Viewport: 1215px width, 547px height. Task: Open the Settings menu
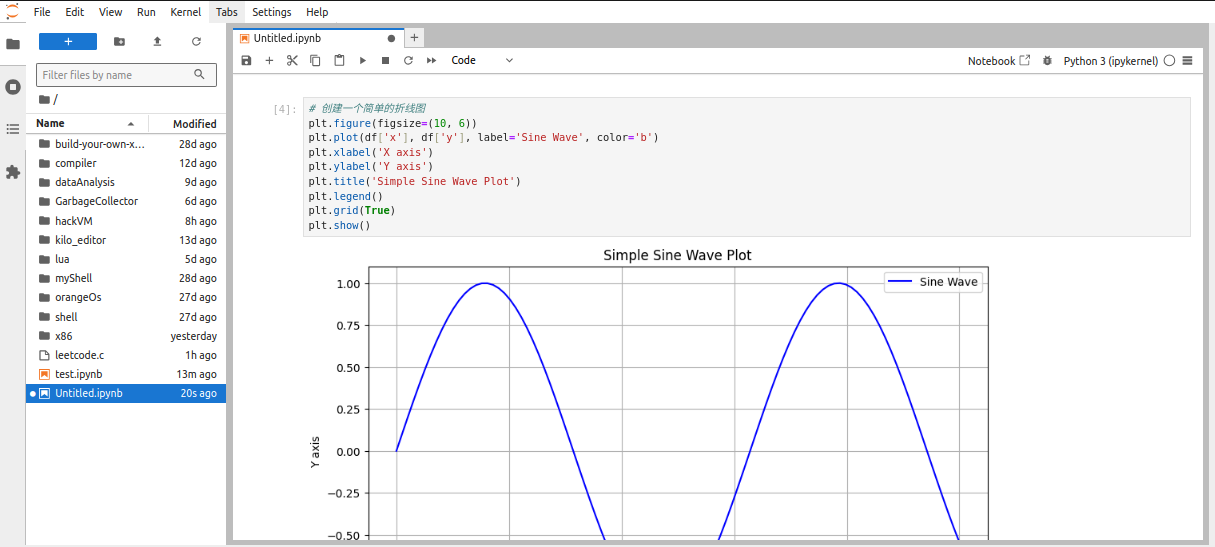click(272, 12)
